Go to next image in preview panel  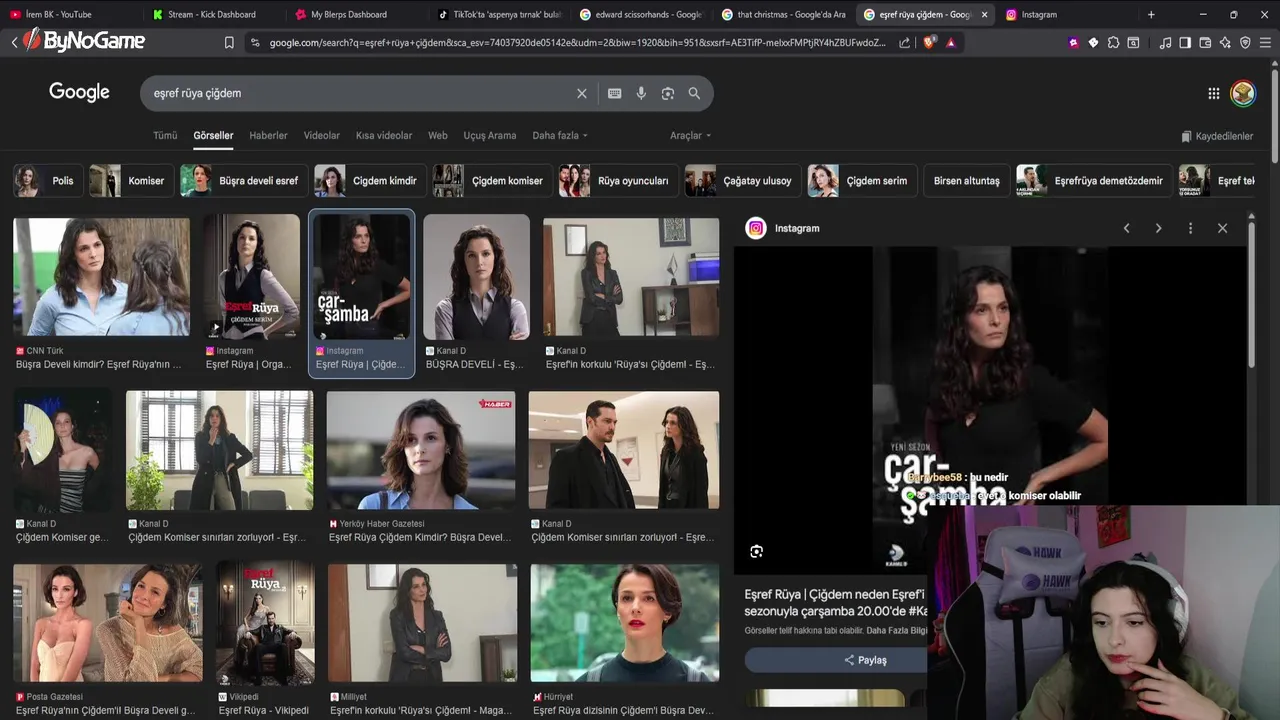[x=1158, y=228]
